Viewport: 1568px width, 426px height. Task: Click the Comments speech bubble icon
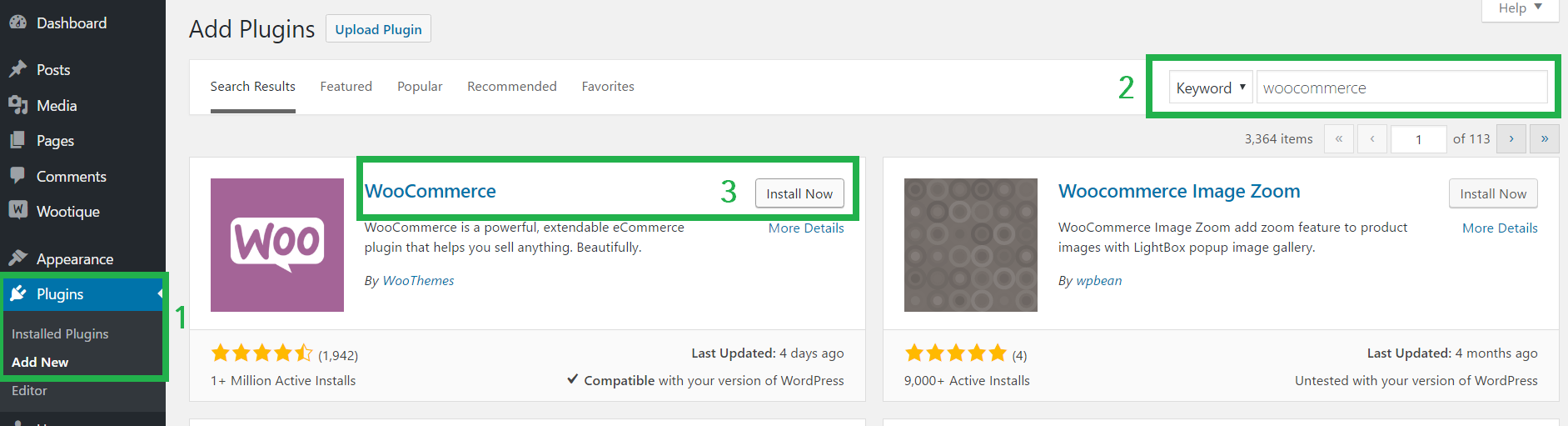tap(17, 176)
